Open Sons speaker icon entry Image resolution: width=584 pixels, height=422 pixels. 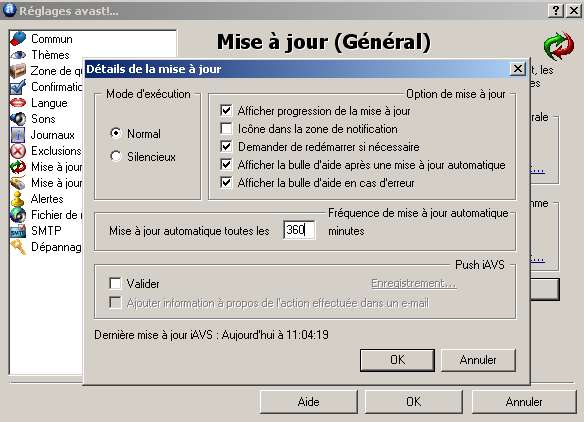(x=18, y=119)
